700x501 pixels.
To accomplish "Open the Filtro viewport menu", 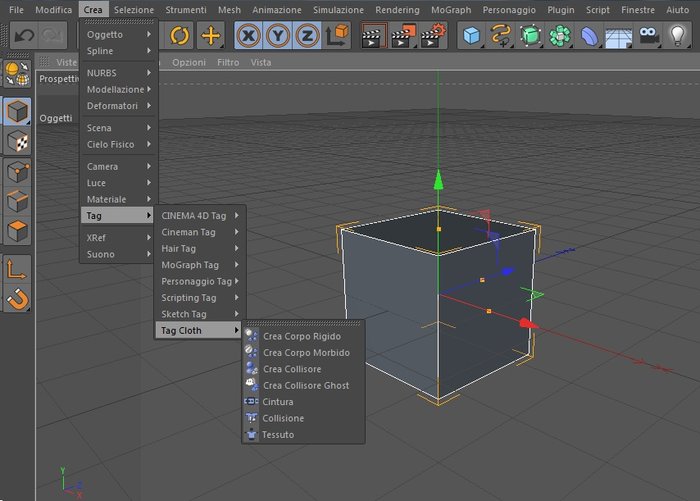I will pos(228,63).
